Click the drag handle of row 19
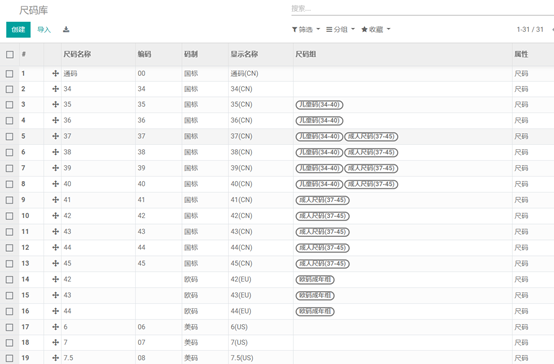Screen dimensions: 554x364 [x=55, y=358]
